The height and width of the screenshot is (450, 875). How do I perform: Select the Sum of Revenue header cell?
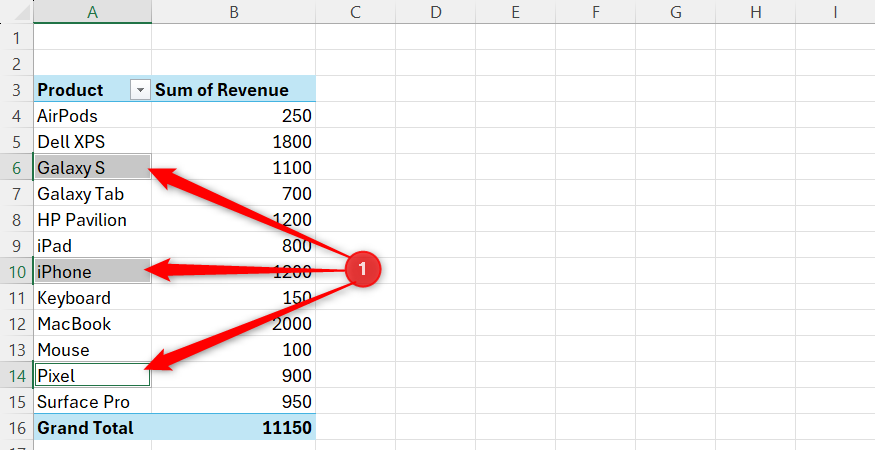click(233, 89)
